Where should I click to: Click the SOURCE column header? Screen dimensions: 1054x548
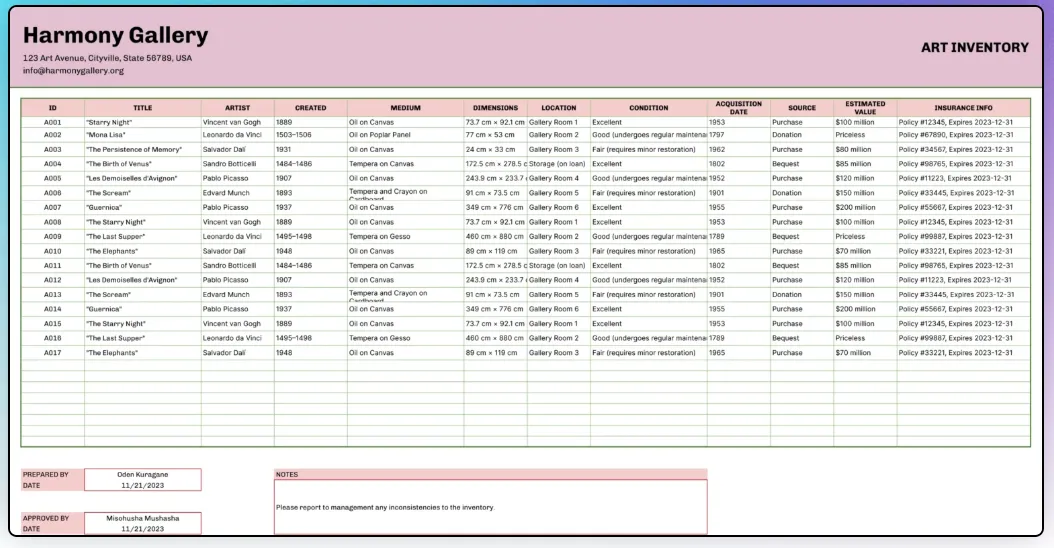pos(802,108)
